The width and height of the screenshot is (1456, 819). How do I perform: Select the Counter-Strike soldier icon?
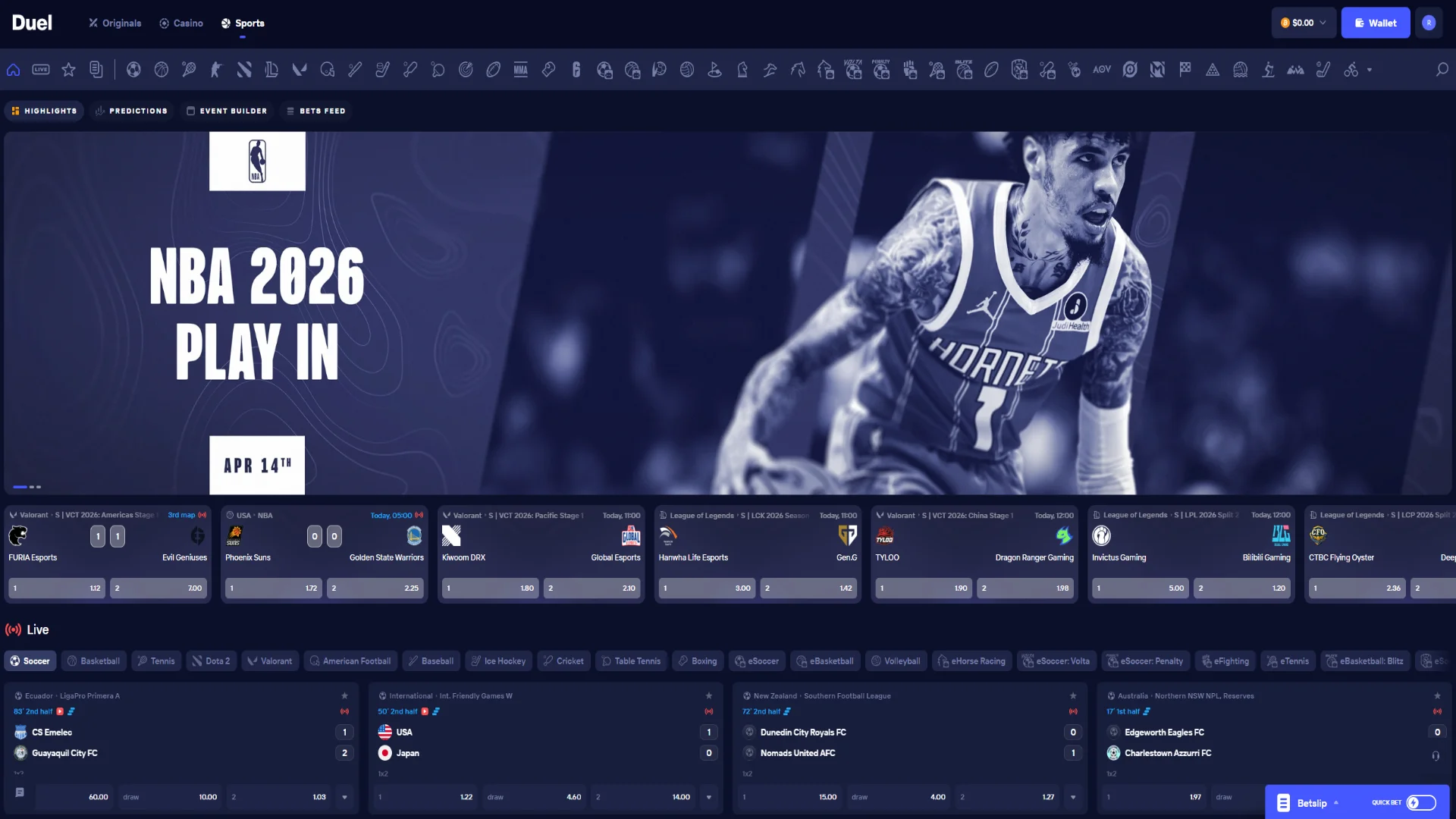[x=216, y=70]
